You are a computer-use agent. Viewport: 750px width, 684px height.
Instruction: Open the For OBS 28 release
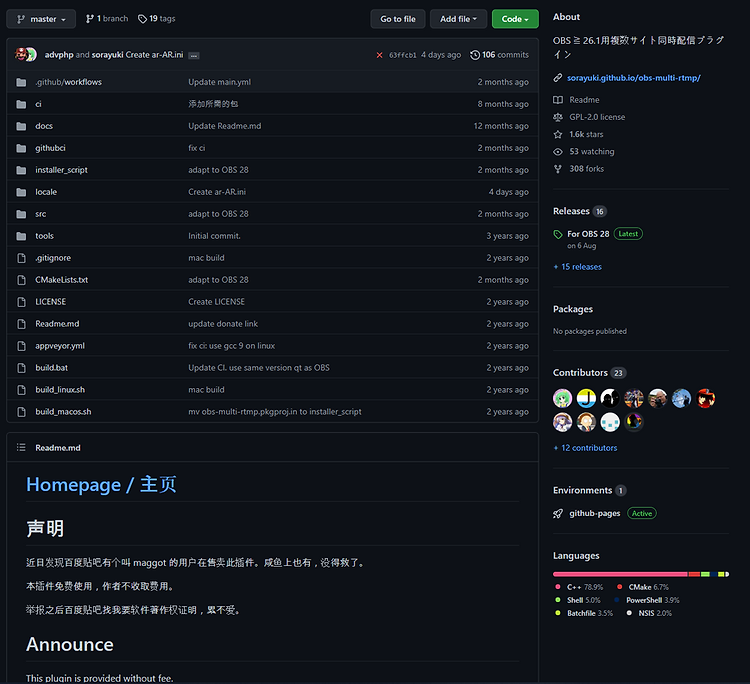pyautogui.click(x=588, y=234)
